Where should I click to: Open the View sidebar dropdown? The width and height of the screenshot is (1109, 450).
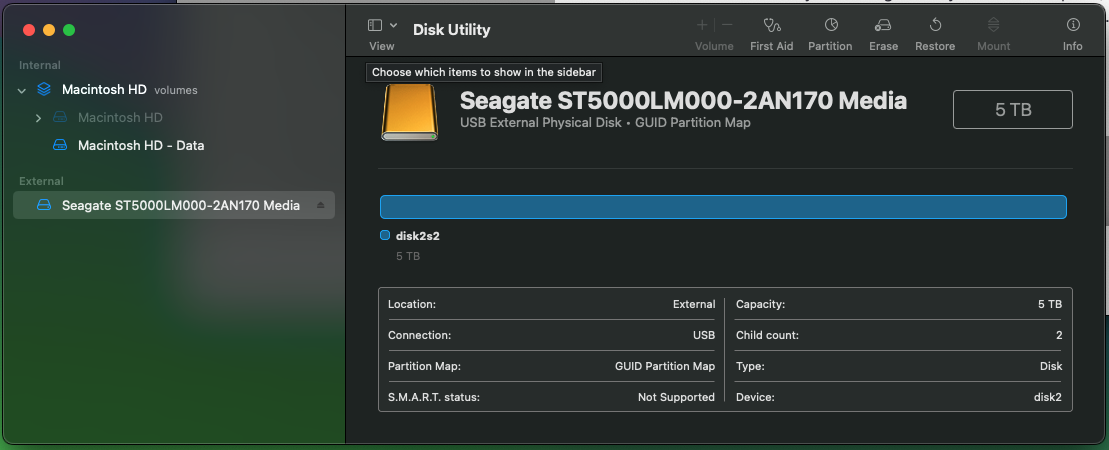click(x=382, y=25)
